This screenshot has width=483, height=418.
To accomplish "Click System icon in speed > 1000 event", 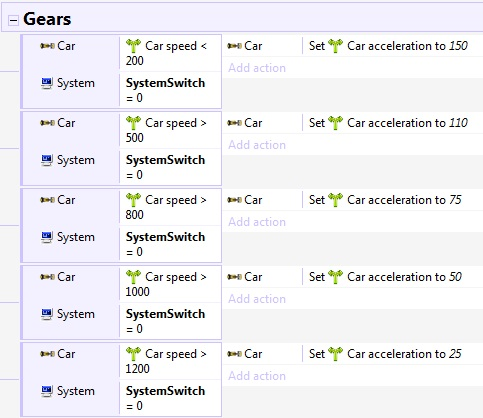I will 47,314.
